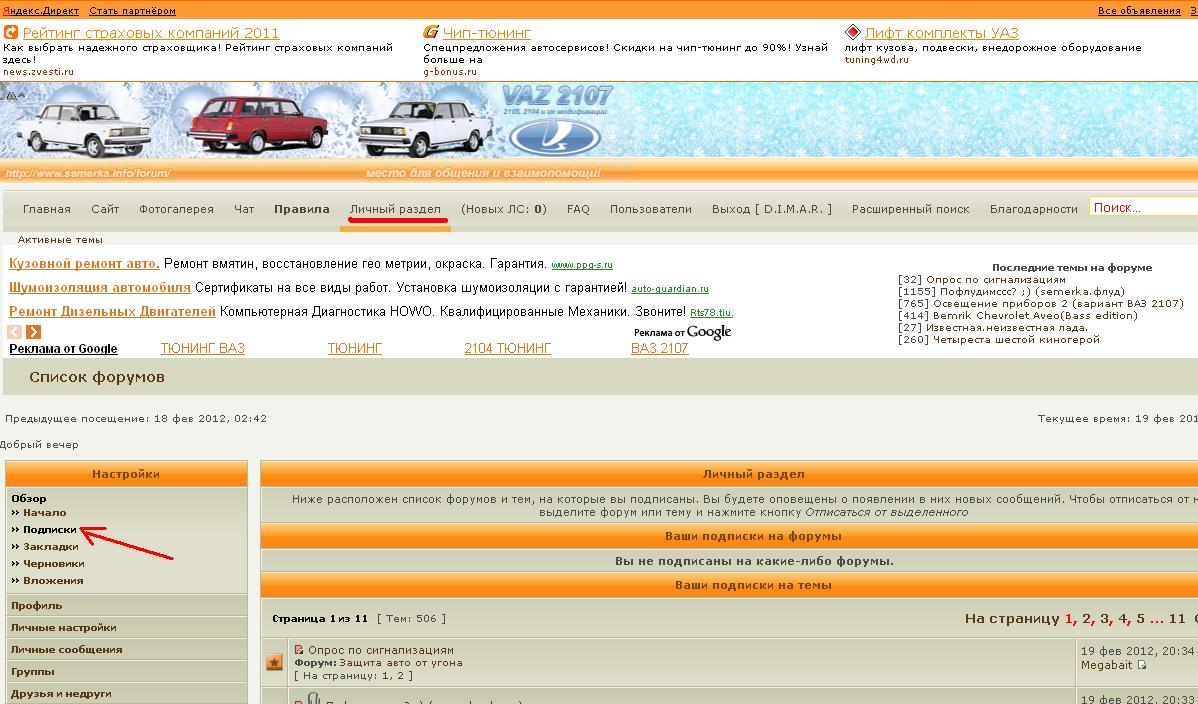Image resolution: width=1198 pixels, height=704 pixels.
Task: Click the insurance rating ad icon
Action: pos(11,33)
